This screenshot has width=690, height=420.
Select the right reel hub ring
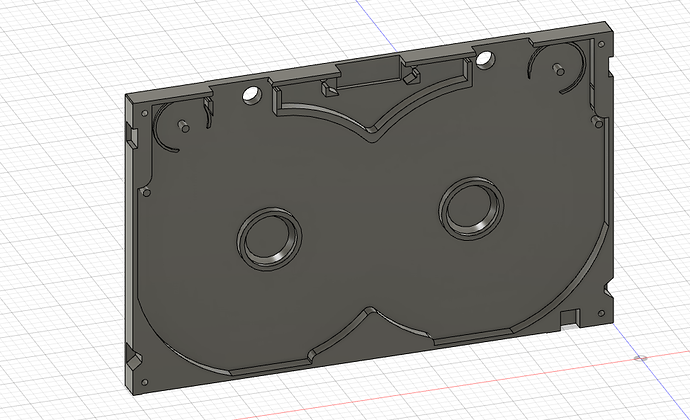[x=471, y=209]
